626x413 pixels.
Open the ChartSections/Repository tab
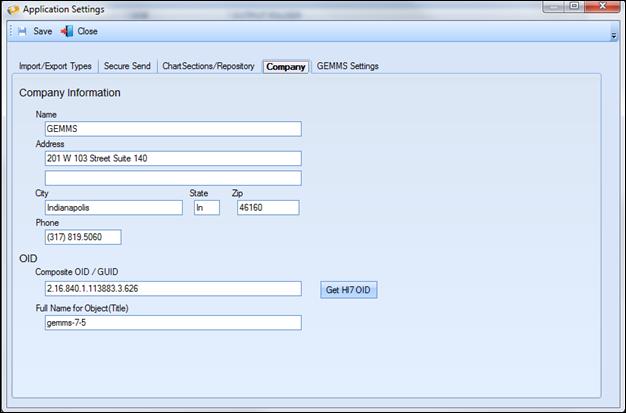point(208,66)
